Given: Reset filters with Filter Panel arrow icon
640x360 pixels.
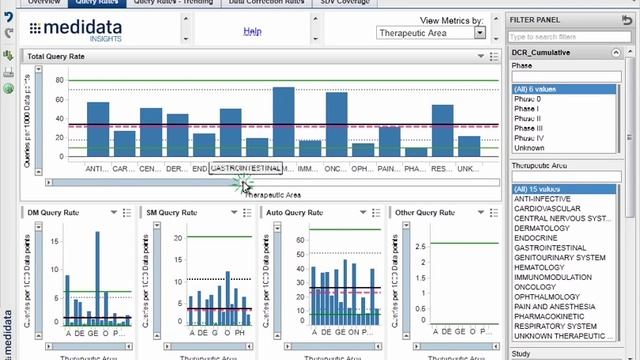Looking at the screenshot, I should click(x=627, y=20).
